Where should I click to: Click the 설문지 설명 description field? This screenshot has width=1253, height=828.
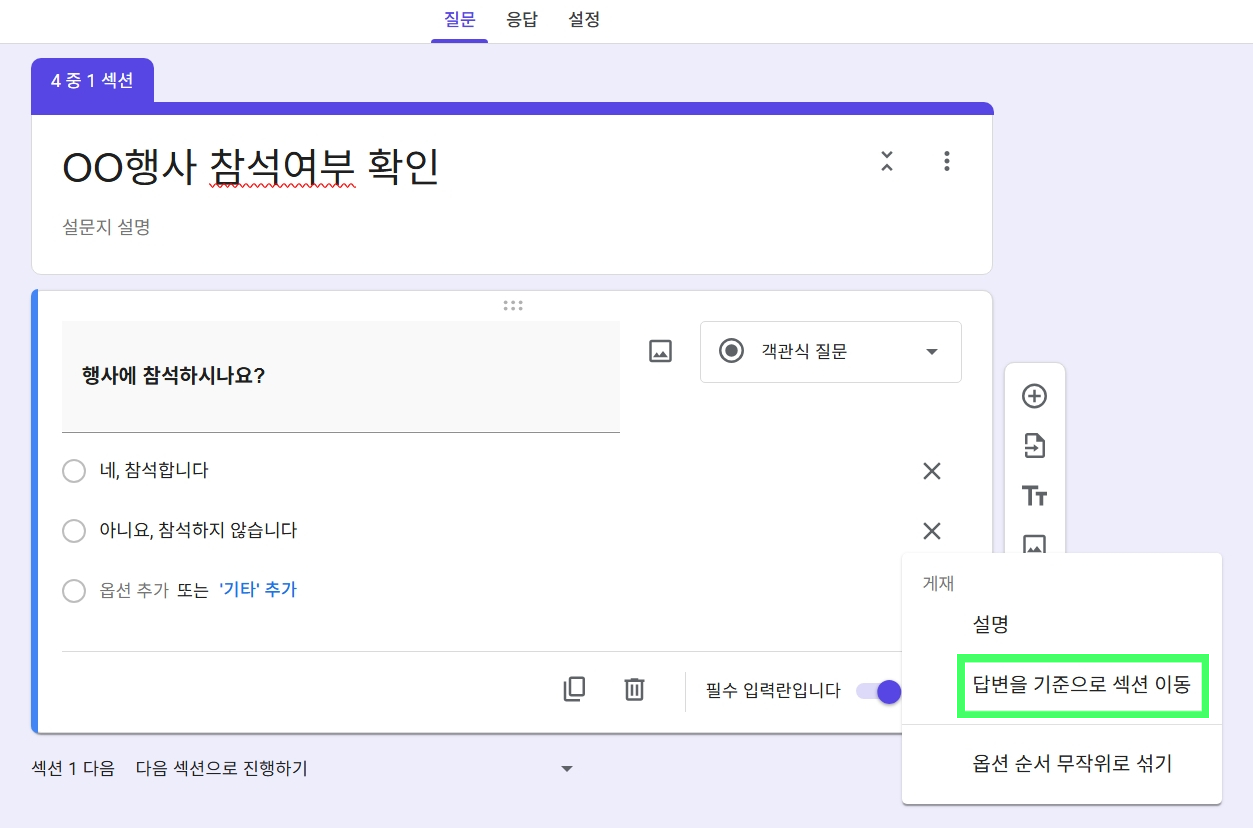click(x=106, y=227)
